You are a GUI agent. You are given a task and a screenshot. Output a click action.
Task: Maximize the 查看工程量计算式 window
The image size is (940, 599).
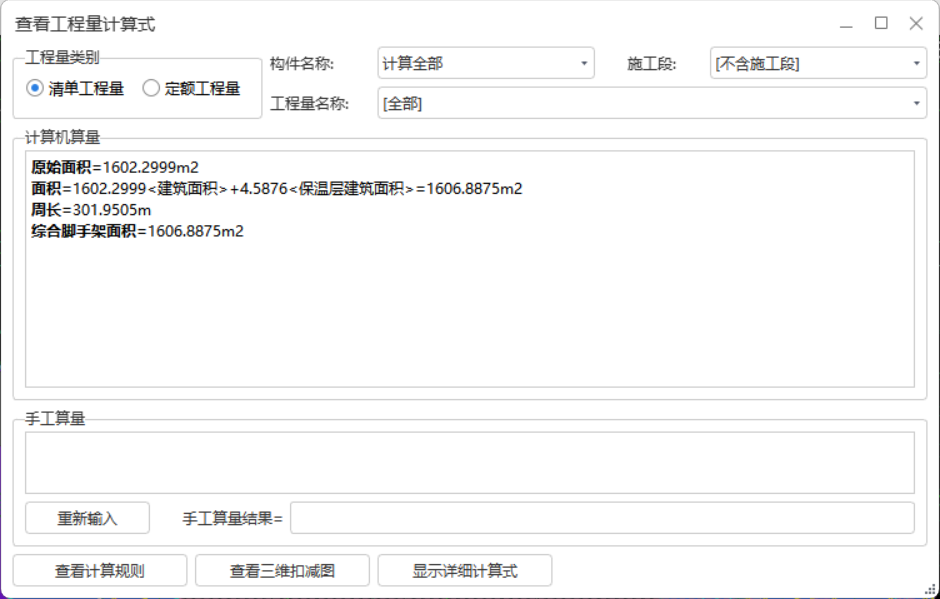point(881,23)
